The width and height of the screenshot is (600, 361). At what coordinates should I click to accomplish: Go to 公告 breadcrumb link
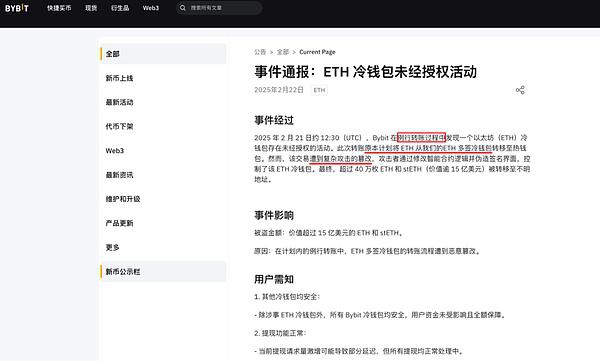pyautogui.click(x=260, y=52)
